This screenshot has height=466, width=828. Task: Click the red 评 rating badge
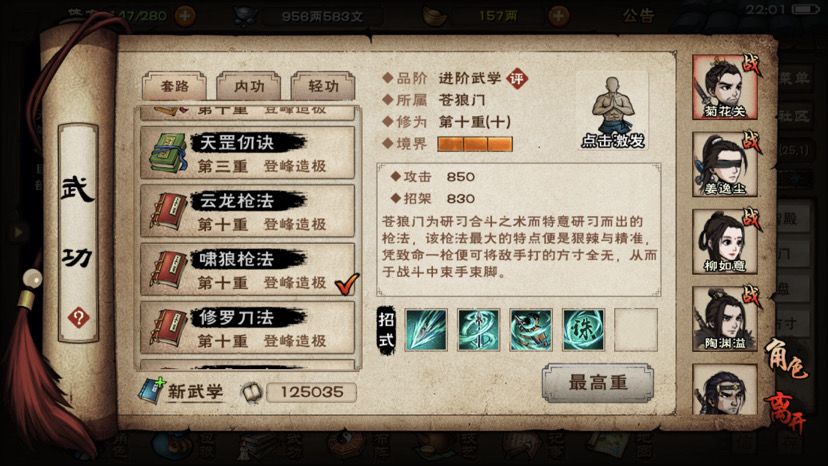point(516,79)
